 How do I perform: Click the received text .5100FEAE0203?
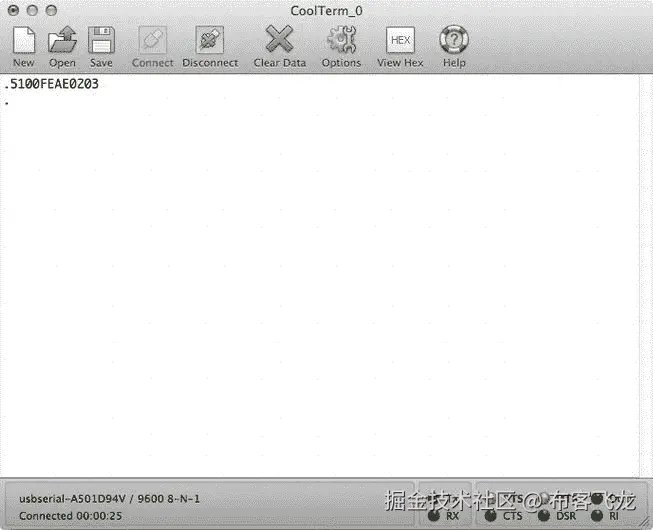[51, 84]
